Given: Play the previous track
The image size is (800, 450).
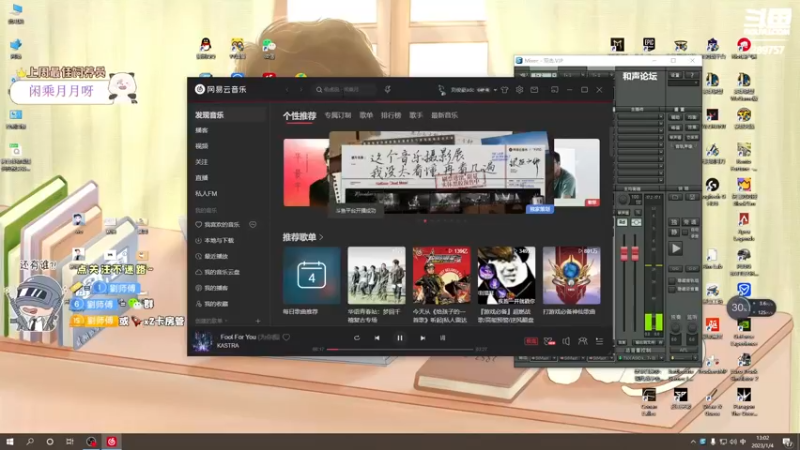Looking at the screenshot, I should [x=377, y=338].
